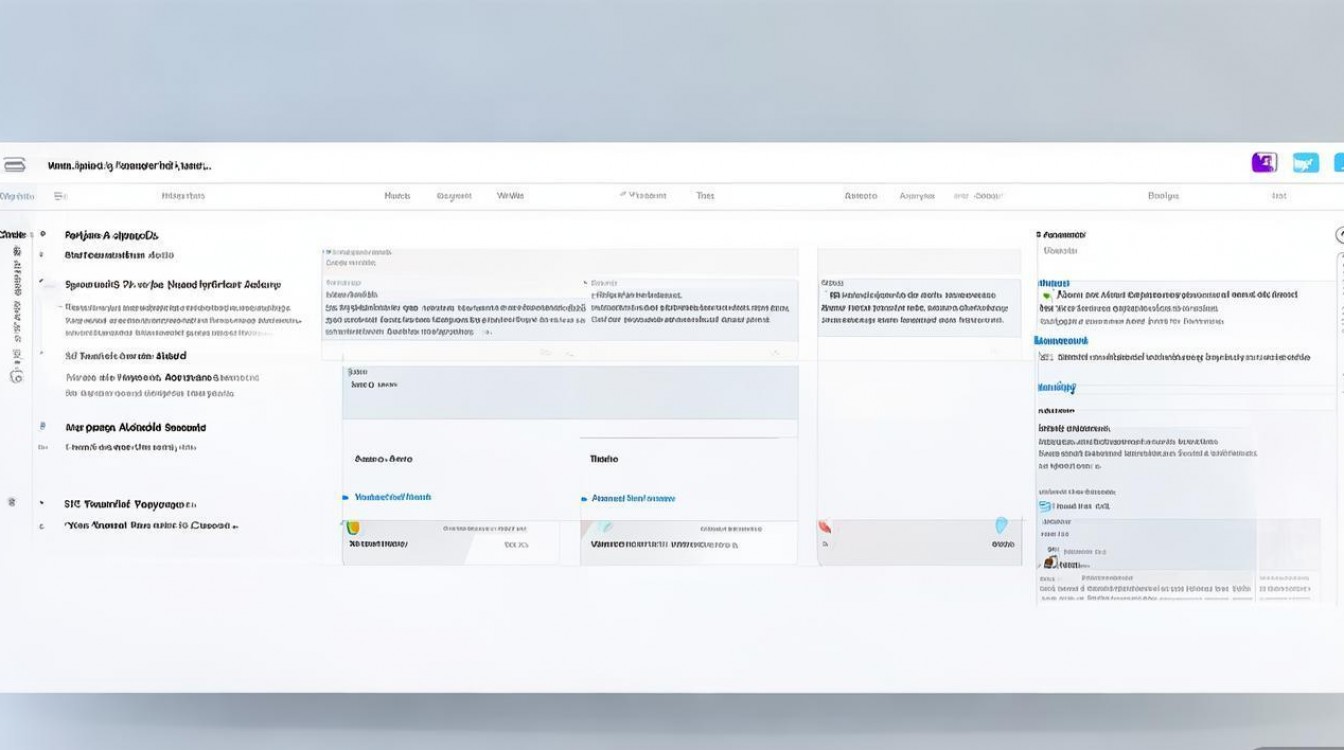Click the blue droplet icon on the third bottom card

tap(1001, 525)
